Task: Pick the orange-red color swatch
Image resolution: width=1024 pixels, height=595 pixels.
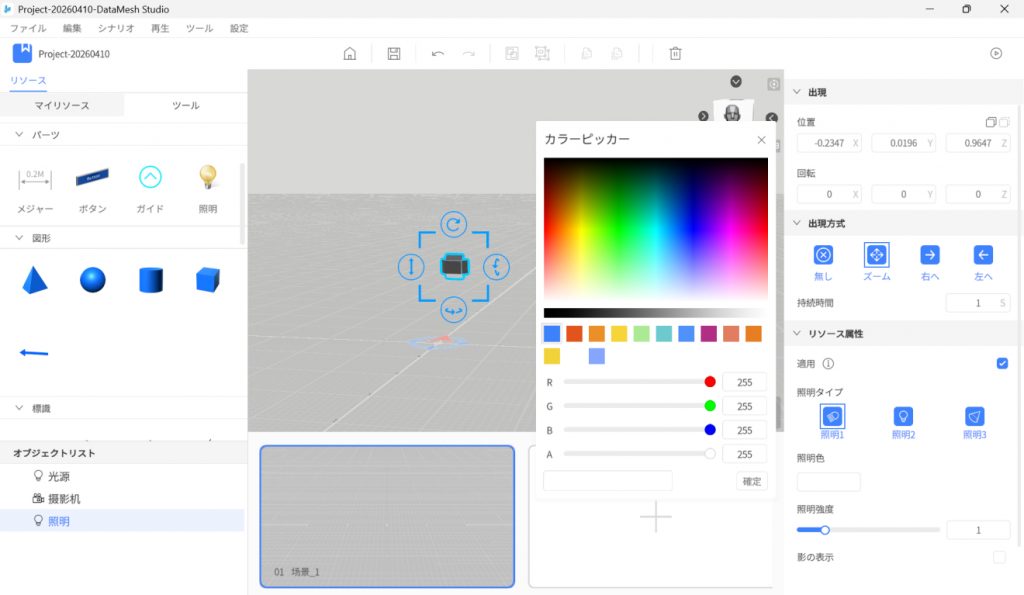Action: click(x=574, y=334)
